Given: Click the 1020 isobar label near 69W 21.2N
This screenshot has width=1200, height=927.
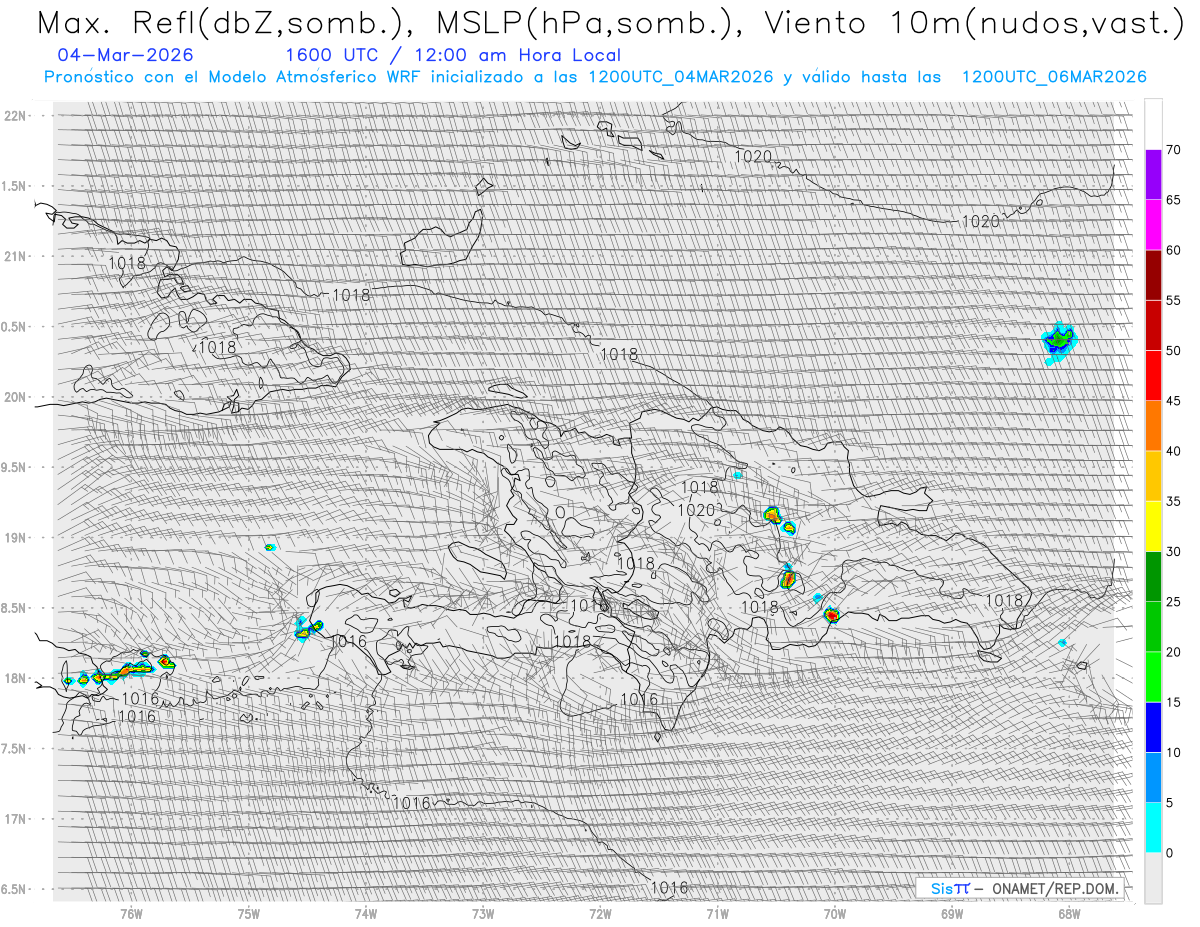Looking at the screenshot, I should click(x=980, y=221).
